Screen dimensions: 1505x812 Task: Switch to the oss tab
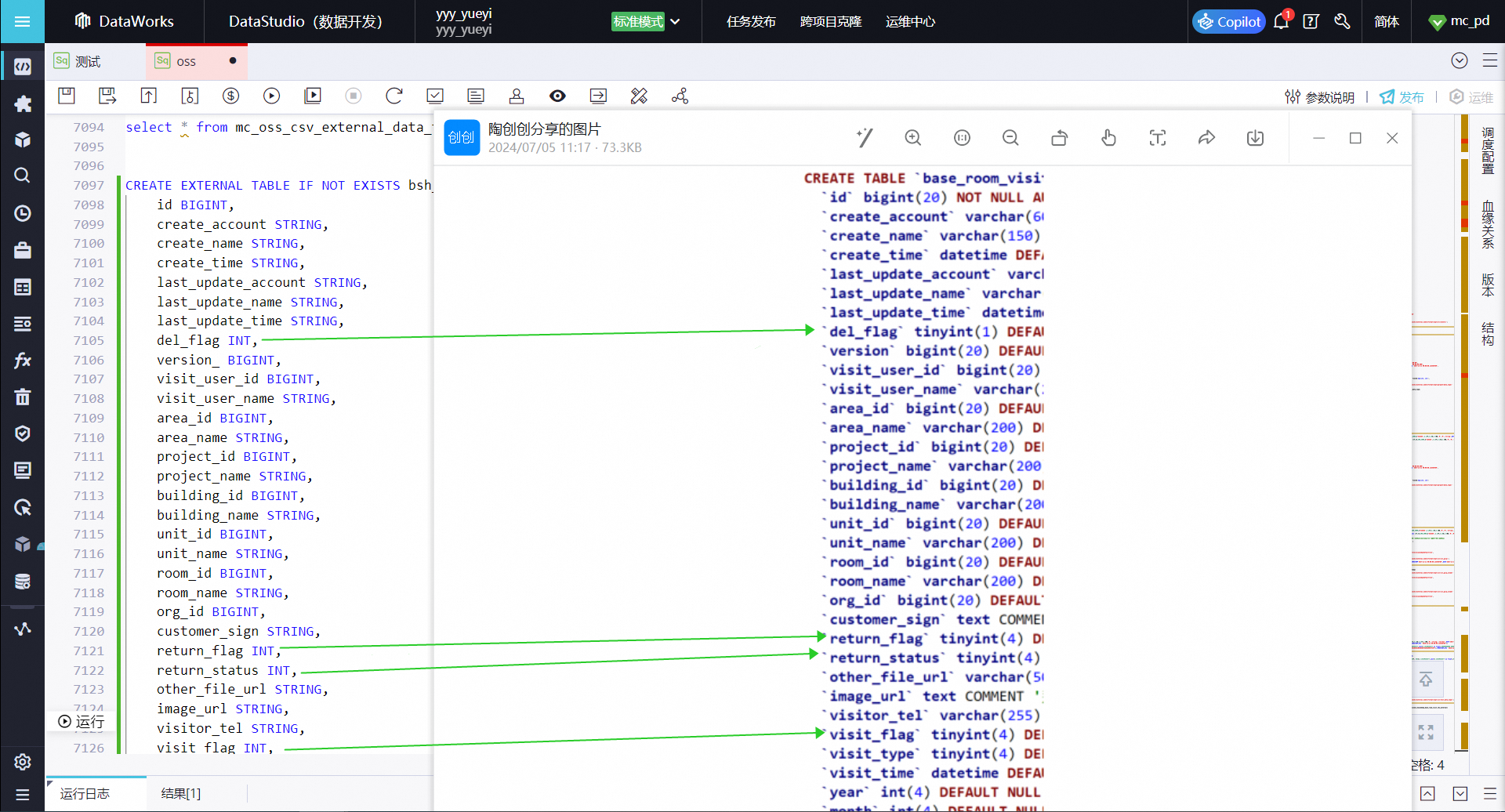[197, 61]
